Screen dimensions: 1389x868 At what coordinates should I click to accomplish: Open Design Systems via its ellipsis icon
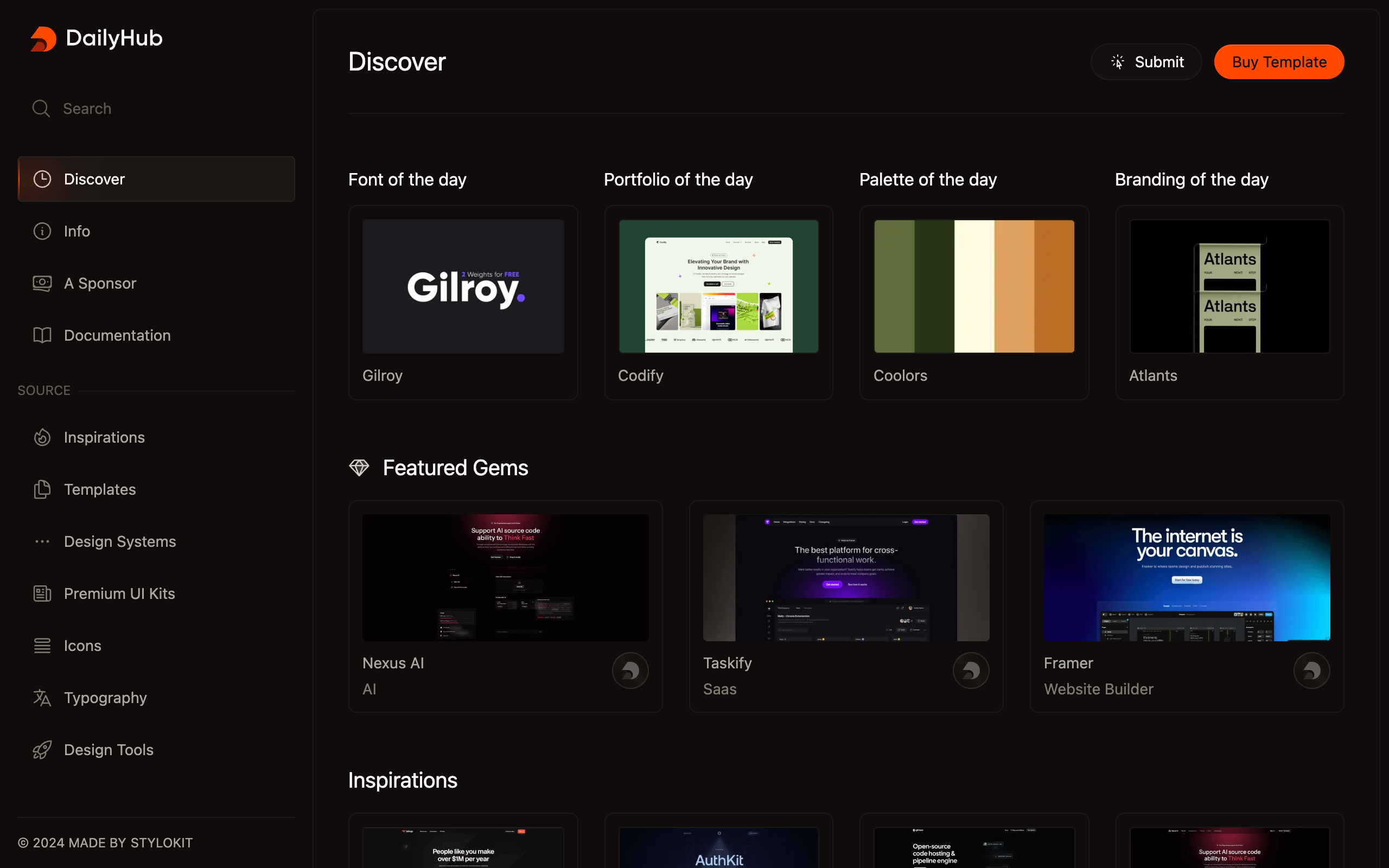42,541
